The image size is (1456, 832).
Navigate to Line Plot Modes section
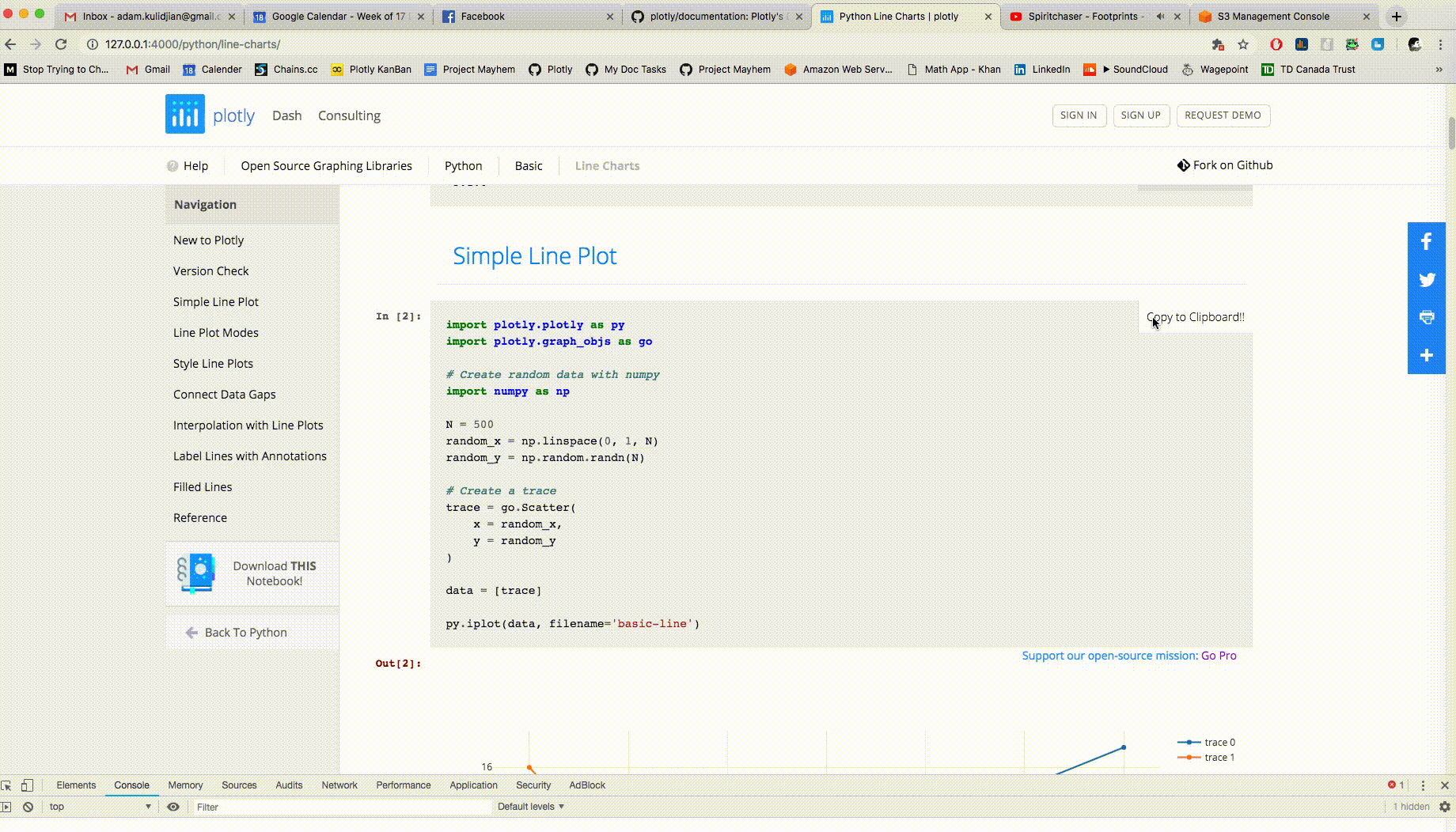pos(216,333)
